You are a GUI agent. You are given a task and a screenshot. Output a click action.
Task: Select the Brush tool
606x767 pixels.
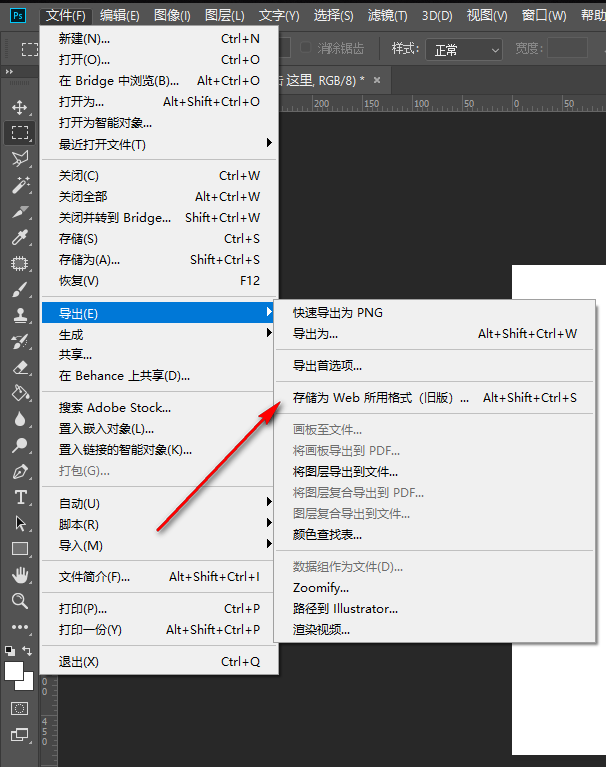20,290
